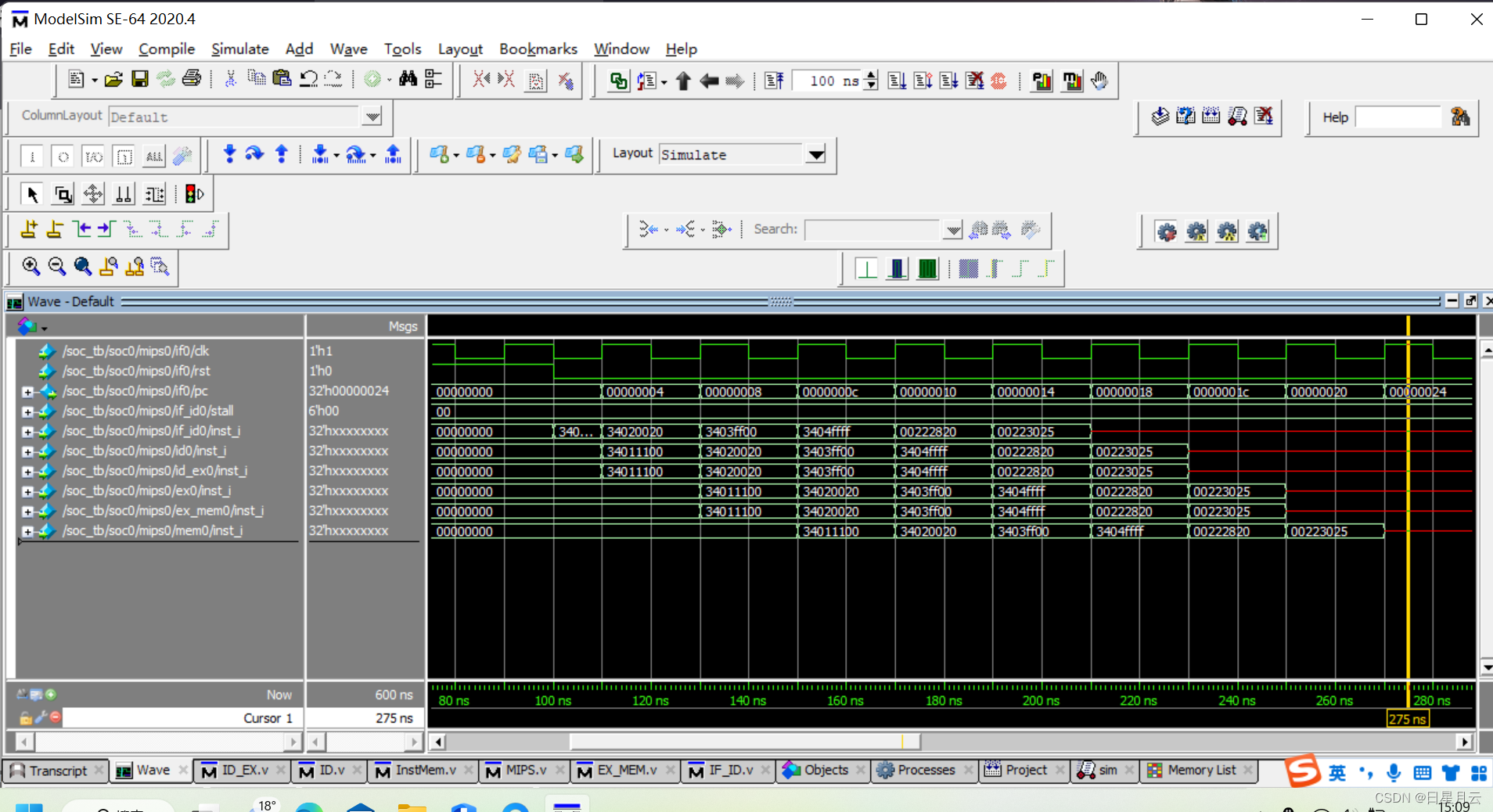Expand the if_id0/stall signal

(27, 411)
